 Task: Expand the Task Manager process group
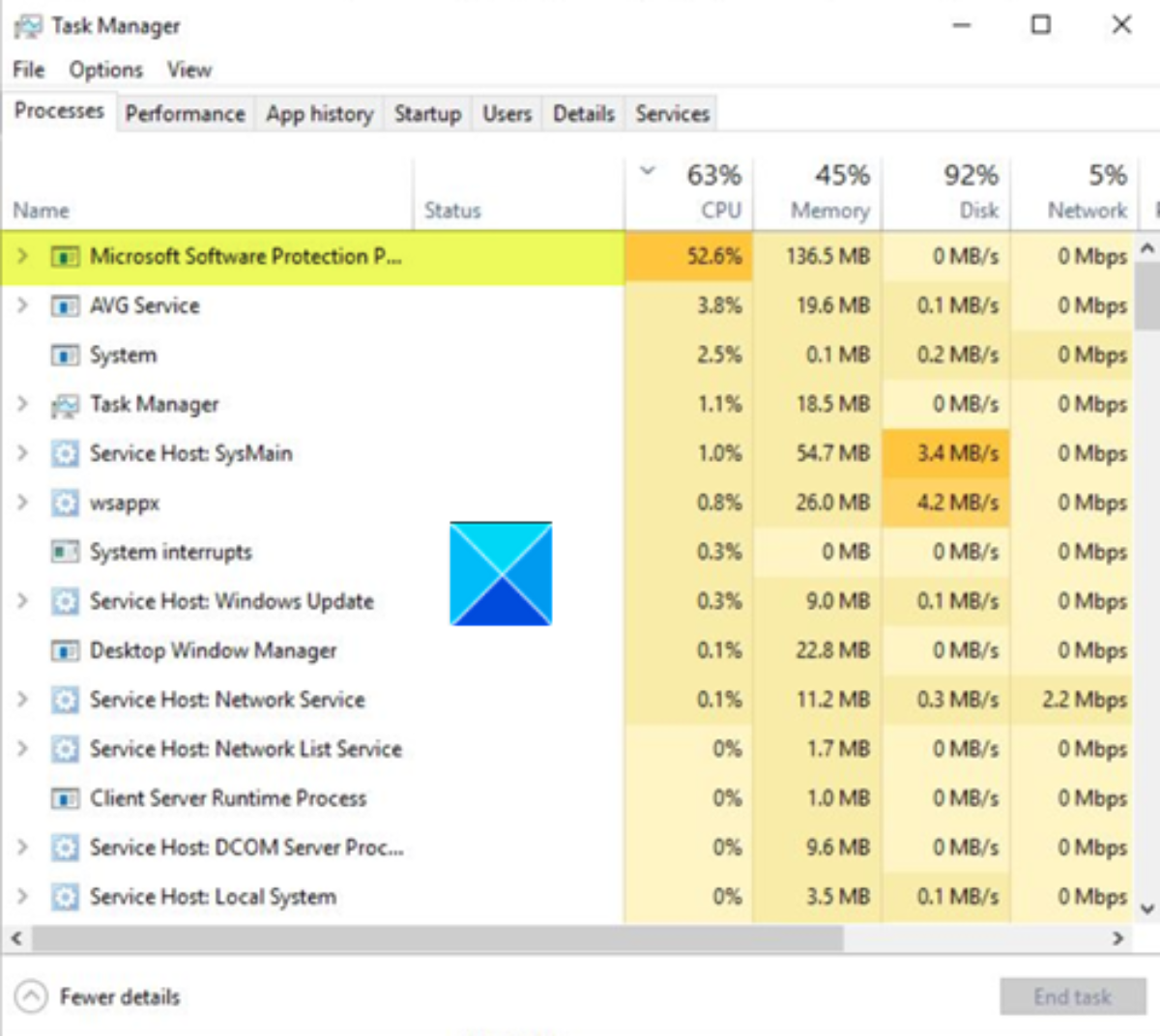coord(22,404)
